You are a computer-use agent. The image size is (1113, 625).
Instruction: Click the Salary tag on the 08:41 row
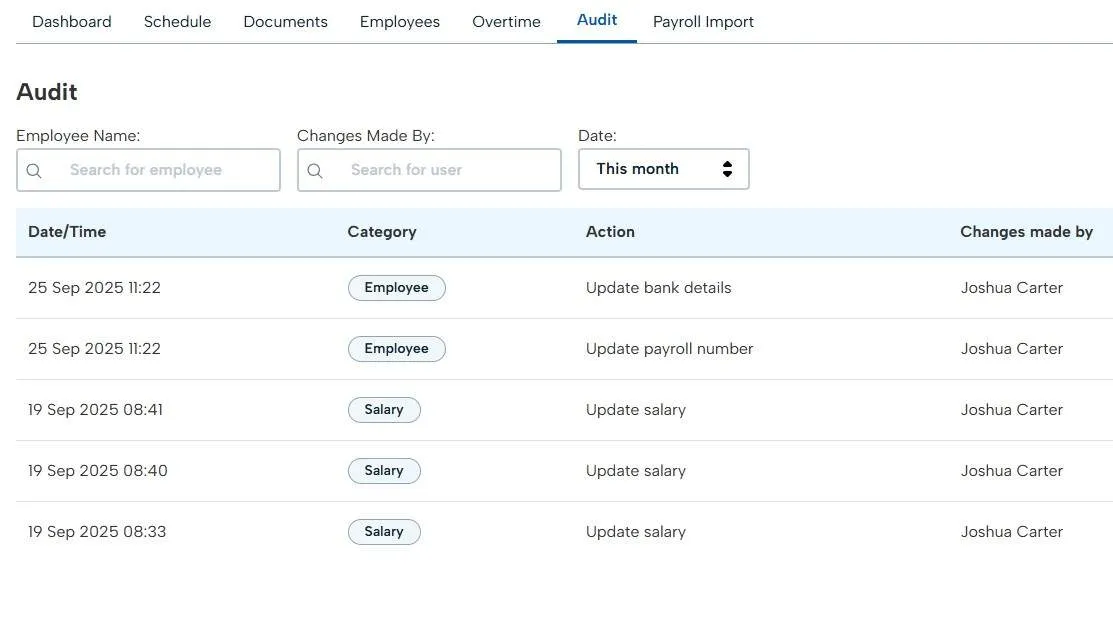pyautogui.click(x=384, y=410)
